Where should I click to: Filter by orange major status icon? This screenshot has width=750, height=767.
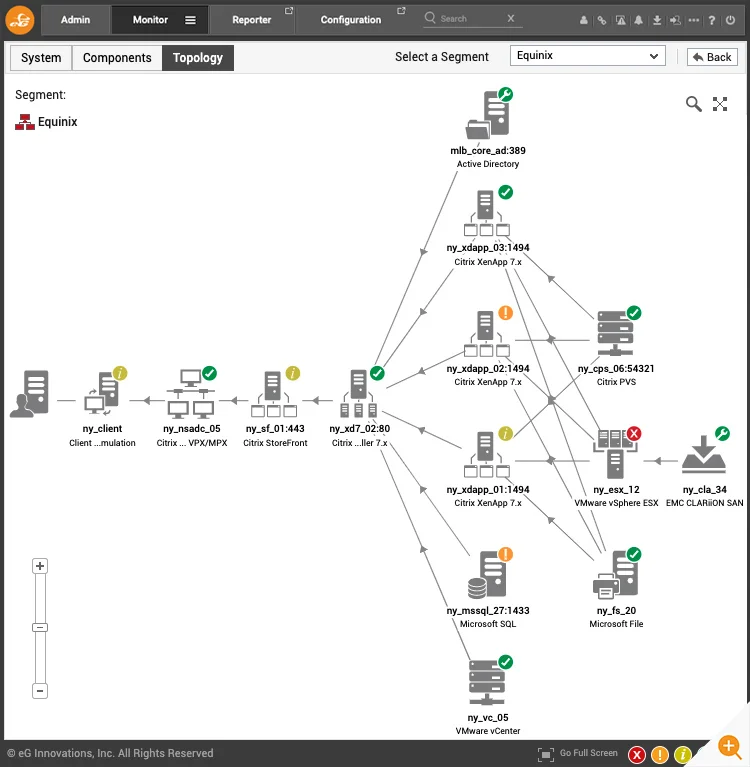tap(659, 755)
